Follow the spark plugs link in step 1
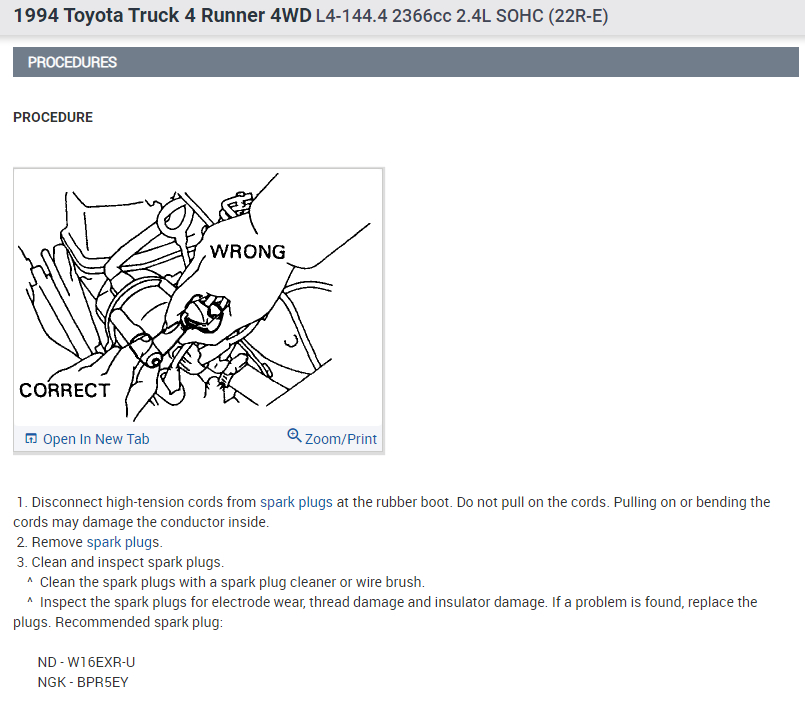This screenshot has height=714, width=805. pos(296,502)
